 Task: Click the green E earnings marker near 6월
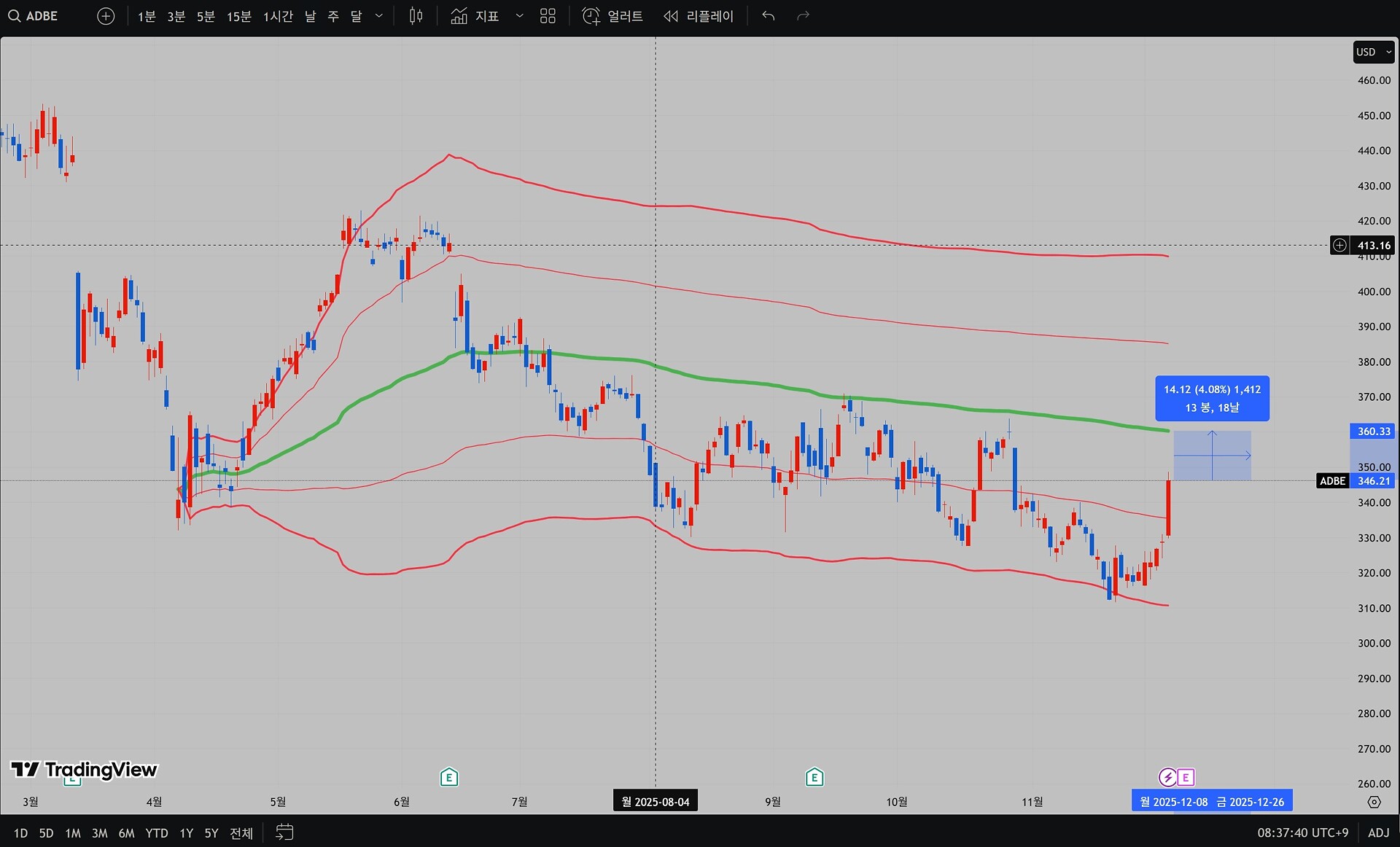[x=449, y=778]
